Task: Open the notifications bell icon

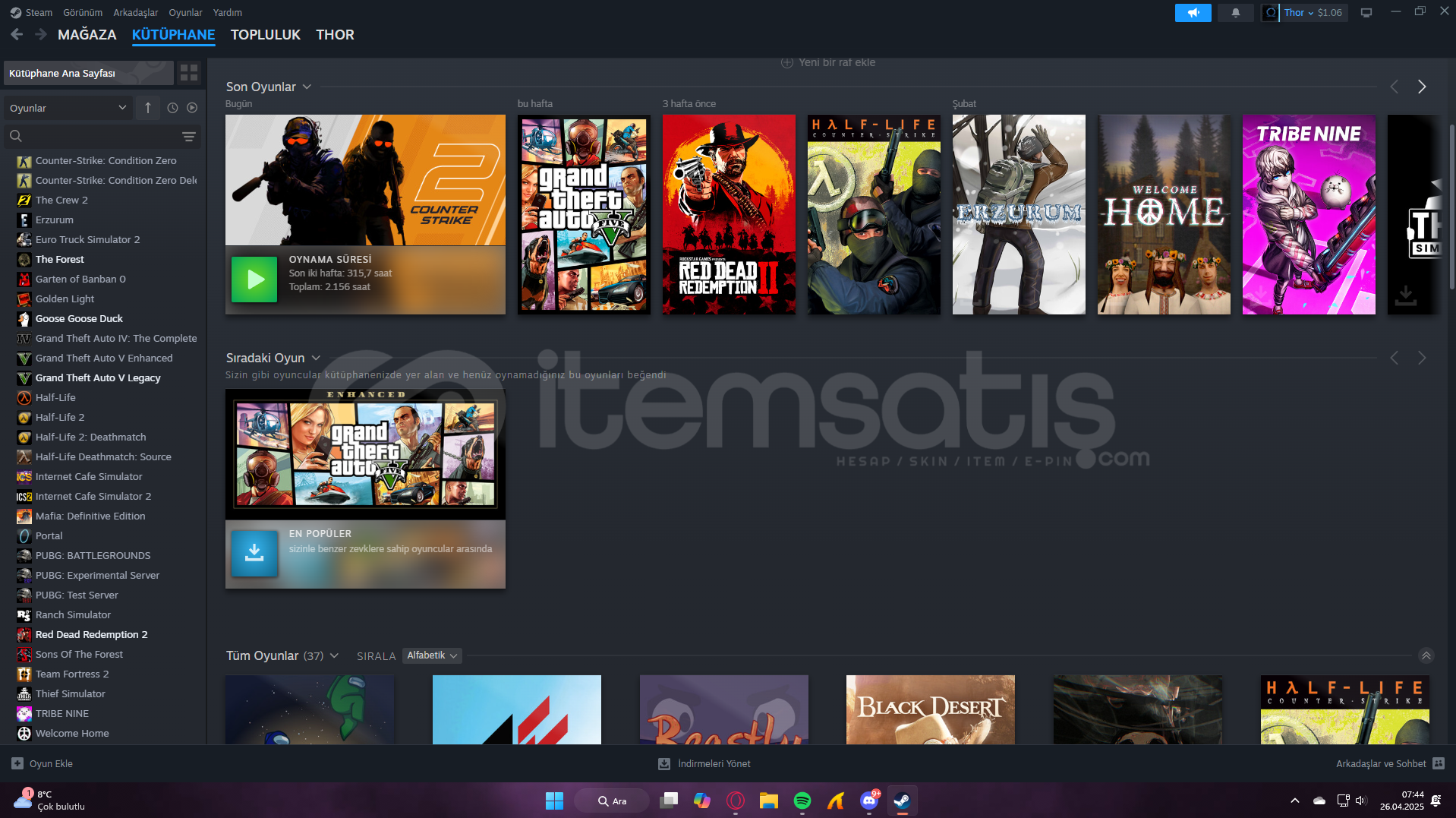Action: 1235,13
